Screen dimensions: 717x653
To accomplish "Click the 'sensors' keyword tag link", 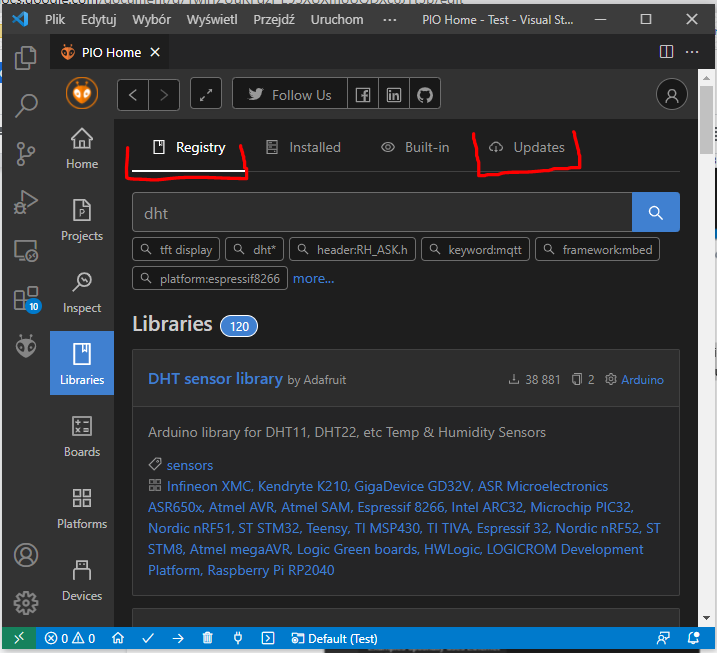I will 190,465.
